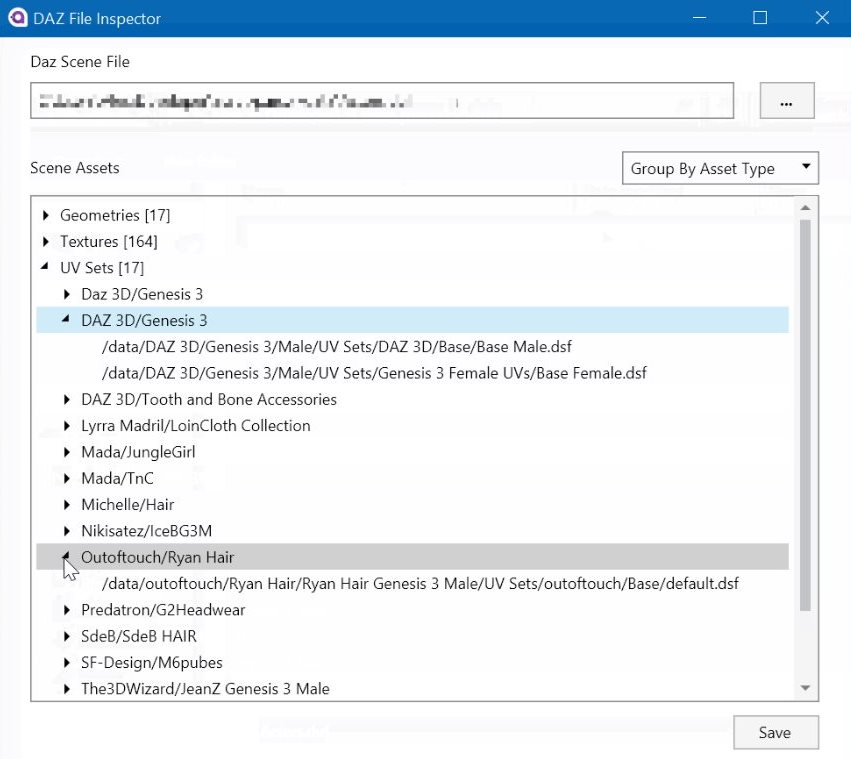851x759 pixels.
Task: Select the Base Female.dsf path
Action: point(374,373)
